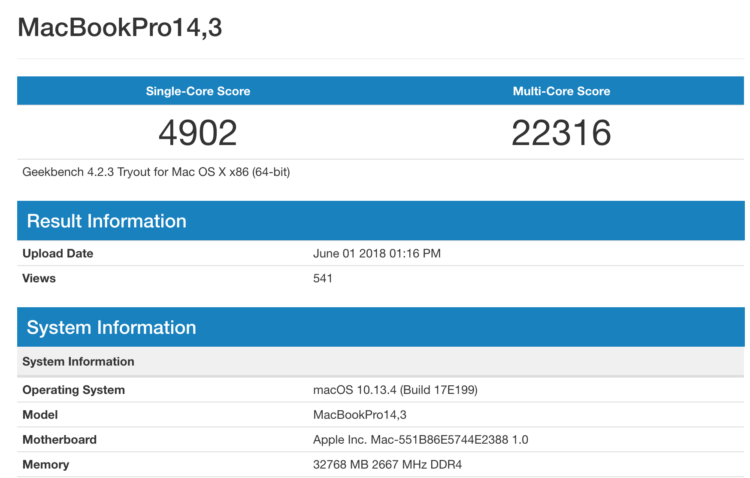Select the Views row label
This screenshot has width=750, height=478.
pyautogui.click(x=39, y=278)
